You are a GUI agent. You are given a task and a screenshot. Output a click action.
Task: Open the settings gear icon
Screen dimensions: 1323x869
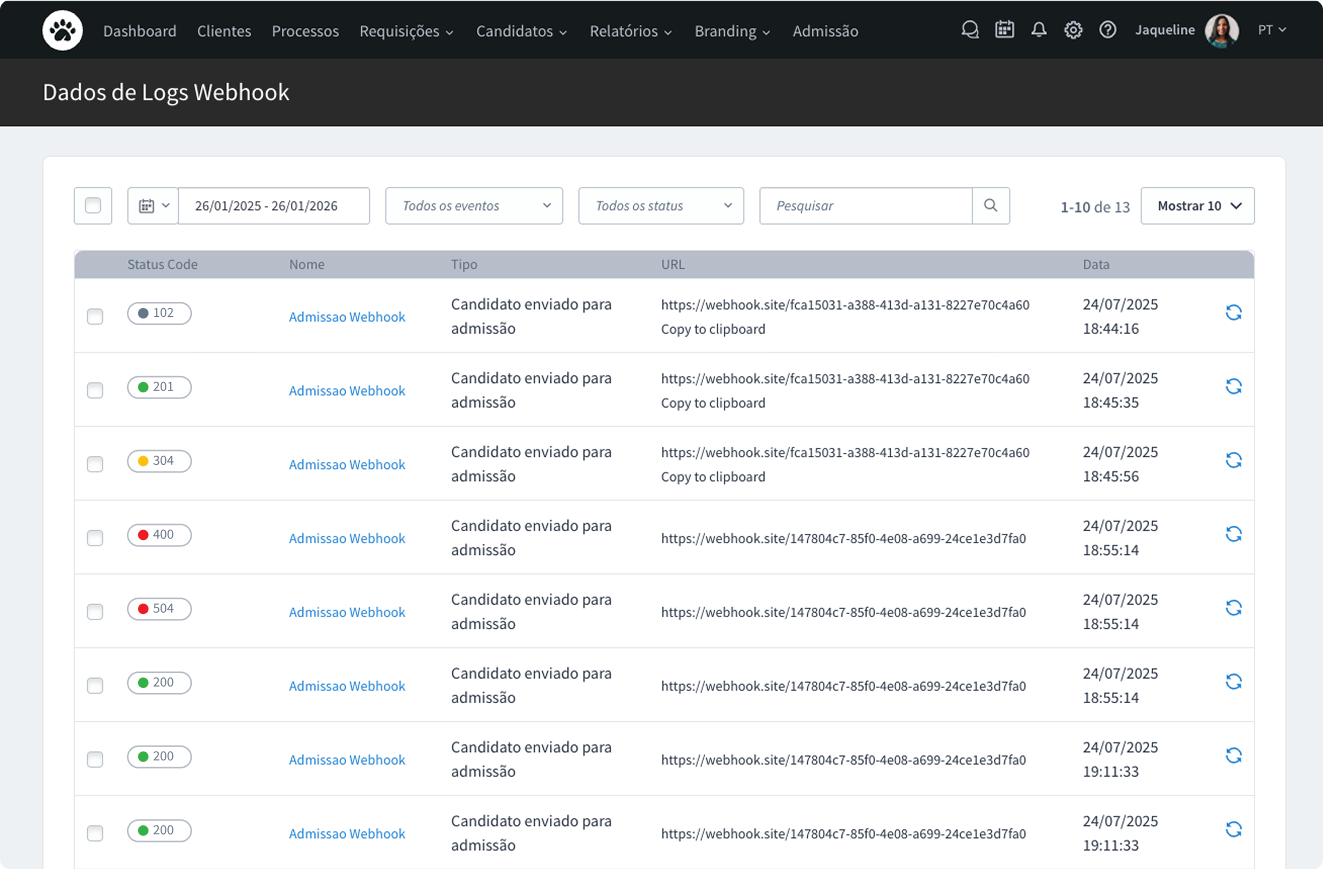tap(1073, 30)
